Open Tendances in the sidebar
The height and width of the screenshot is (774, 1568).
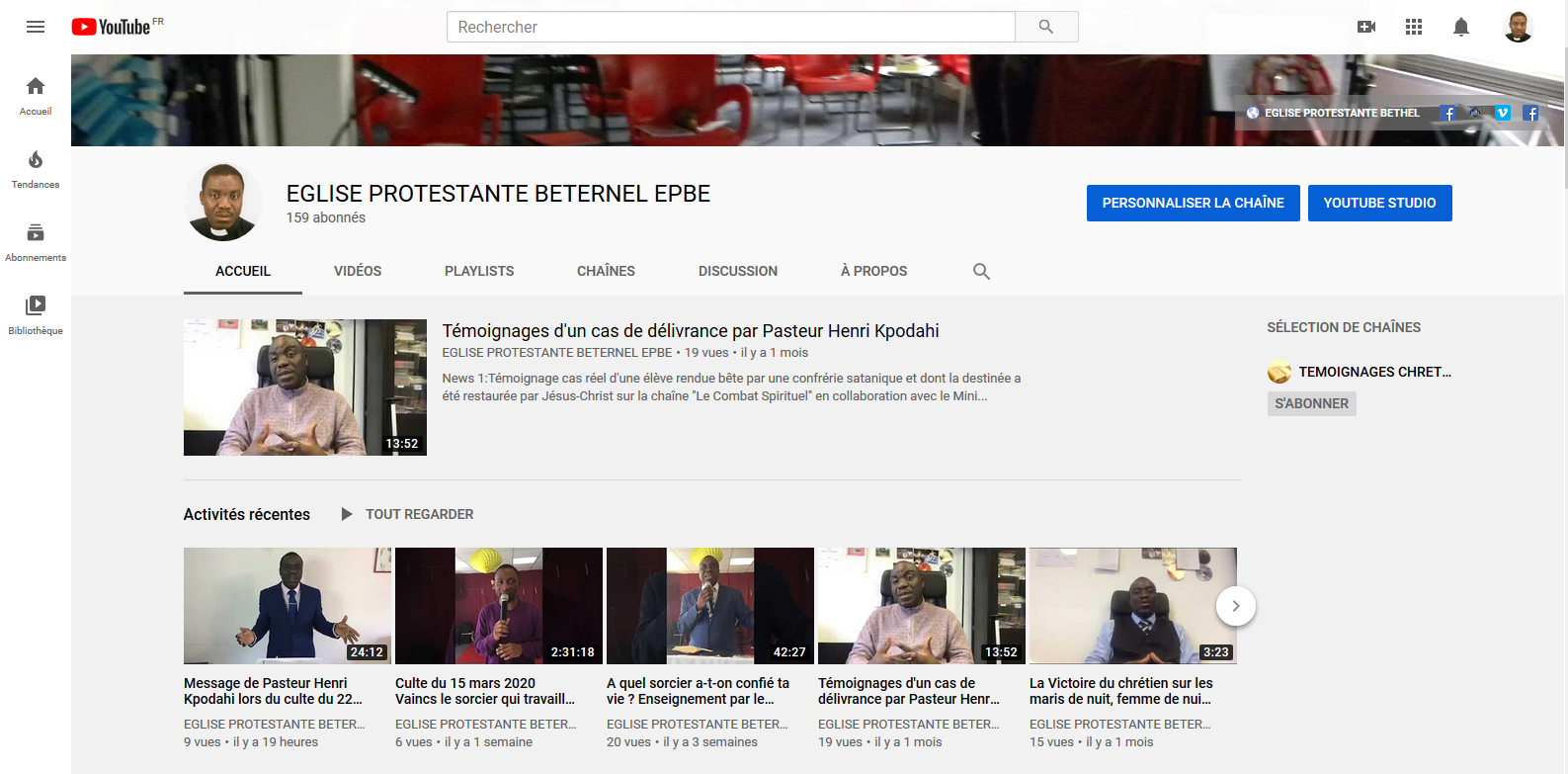(x=36, y=169)
